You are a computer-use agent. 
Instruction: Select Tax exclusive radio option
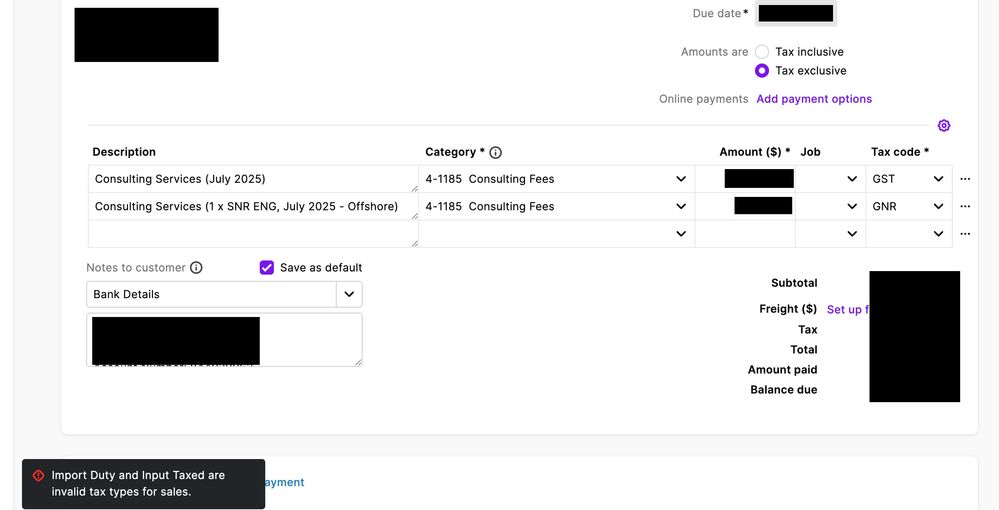tap(762, 71)
